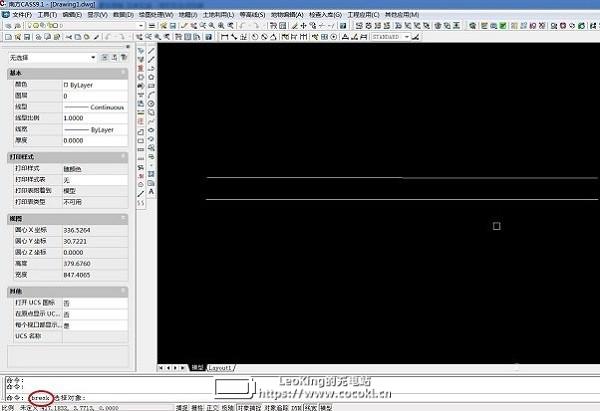Click the 图层 value field showing 0
Image resolution: width=600 pixels, height=411 pixels.
(x=95, y=96)
